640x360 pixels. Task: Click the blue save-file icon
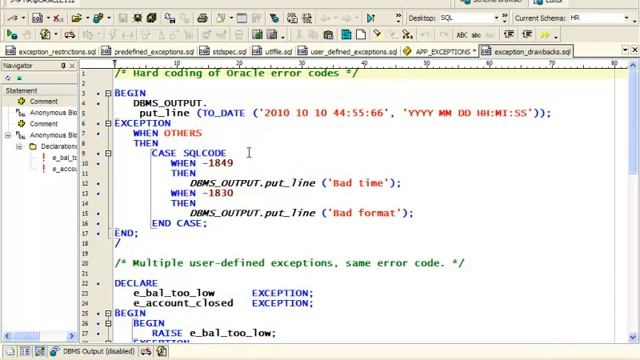[346, 35]
